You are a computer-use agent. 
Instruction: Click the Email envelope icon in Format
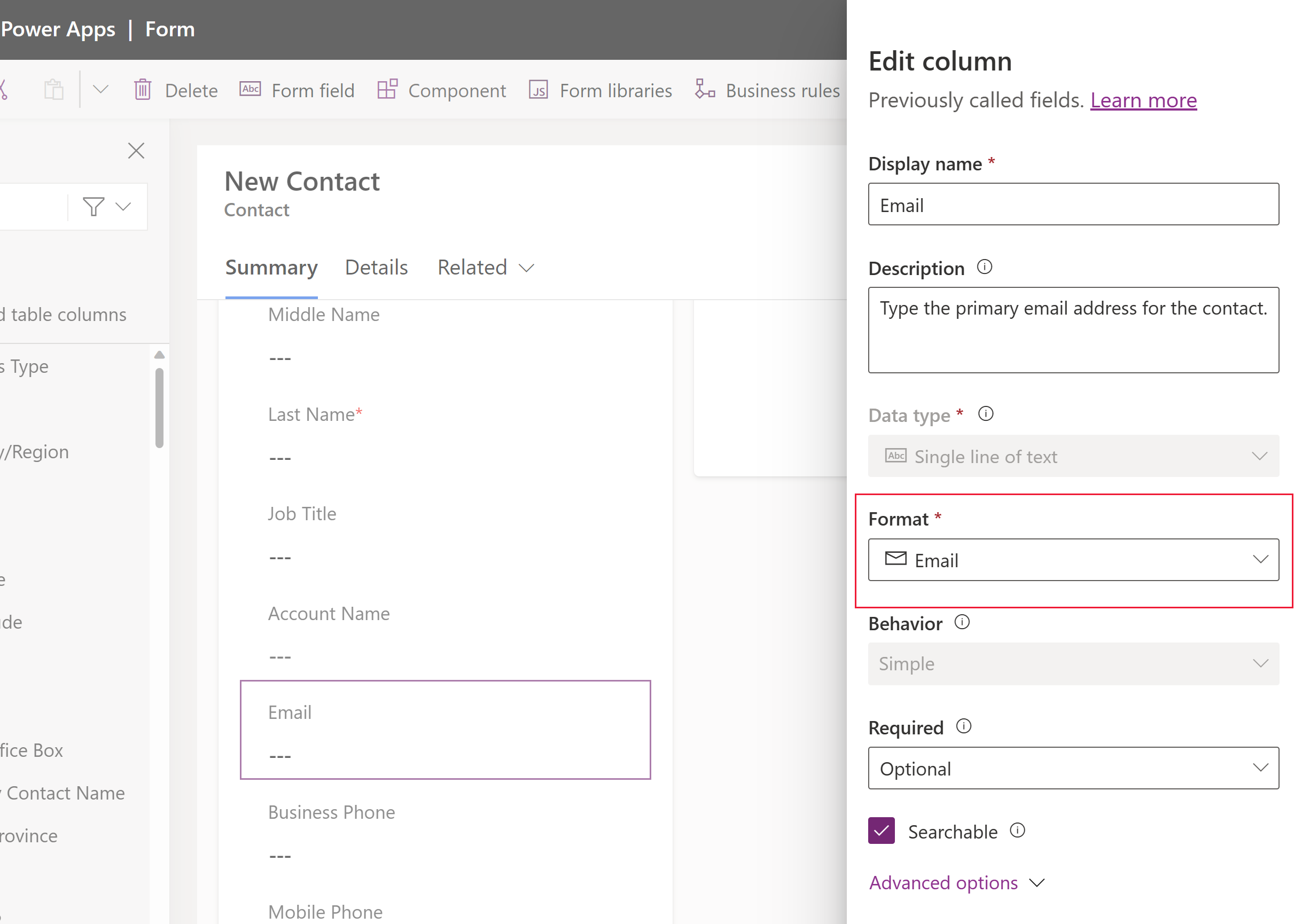[x=896, y=559]
